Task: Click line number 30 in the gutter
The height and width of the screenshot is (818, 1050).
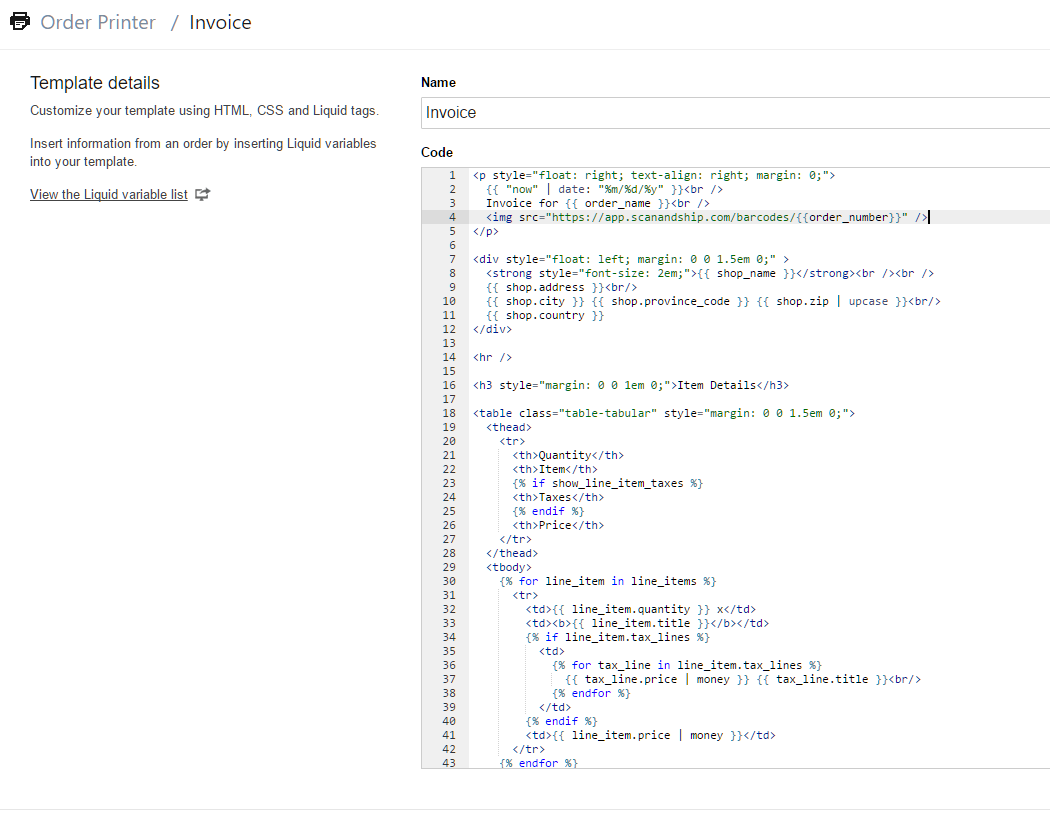Action: [x=449, y=581]
